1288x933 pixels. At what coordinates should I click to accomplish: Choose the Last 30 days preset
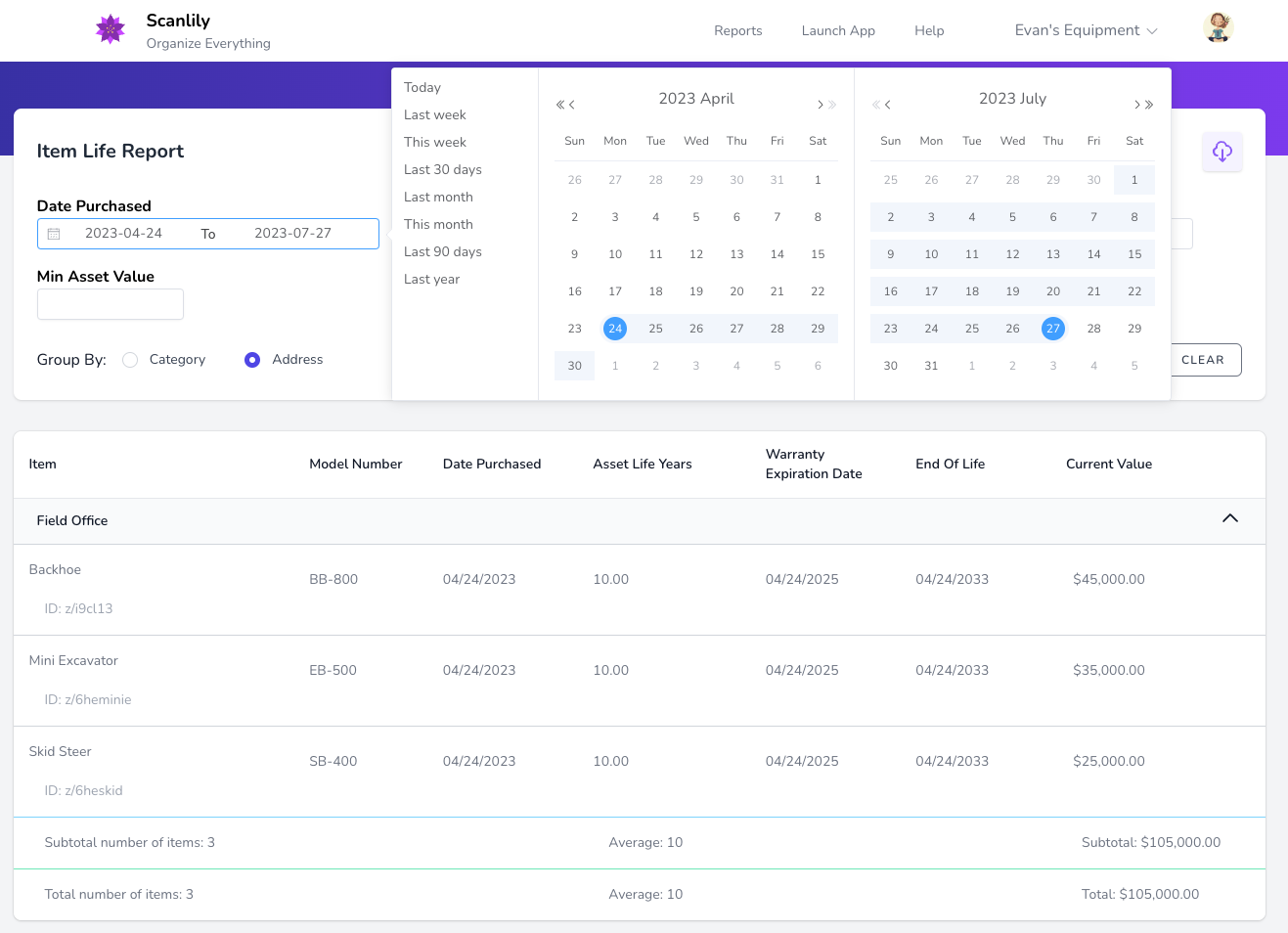point(443,169)
